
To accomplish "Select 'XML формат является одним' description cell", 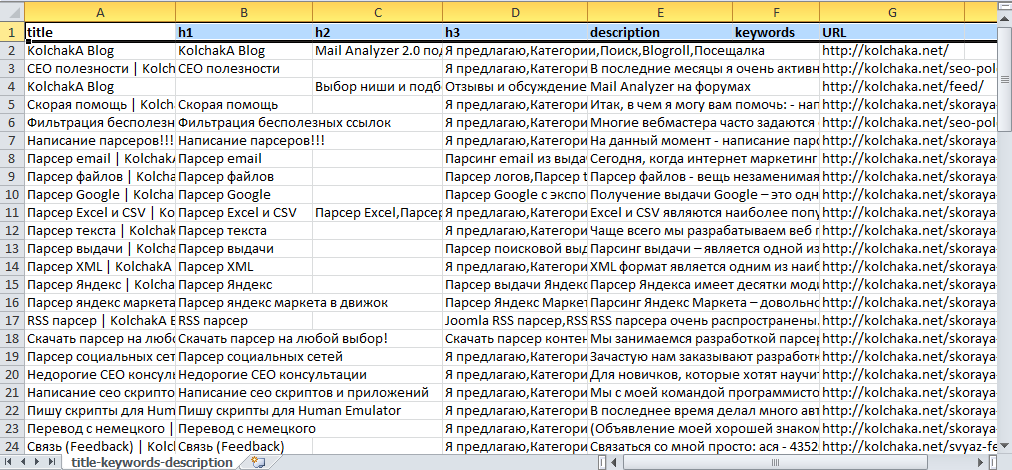I will (660, 267).
